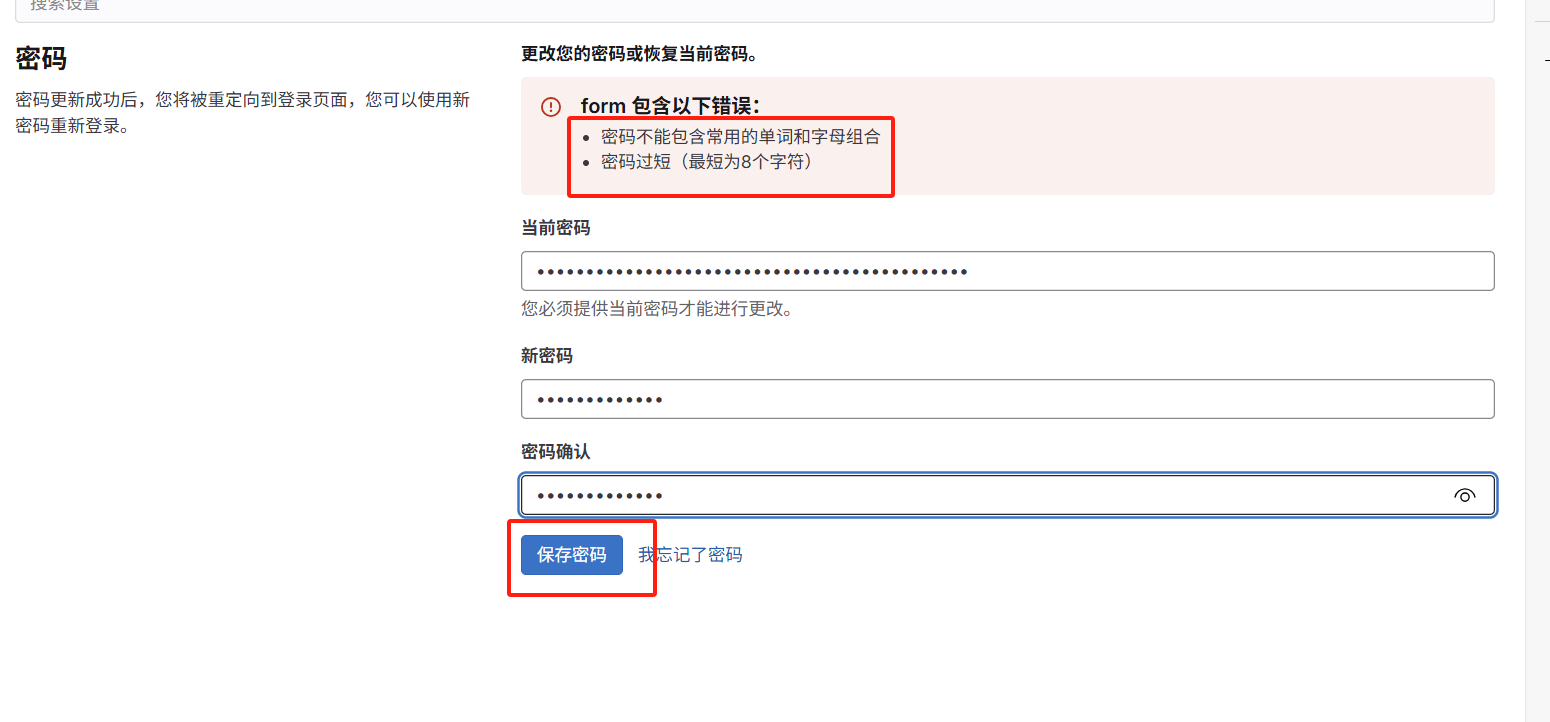Click the 密码更新成功后 description paragraph
The image size is (1550, 722).
(x=243, y=113)
